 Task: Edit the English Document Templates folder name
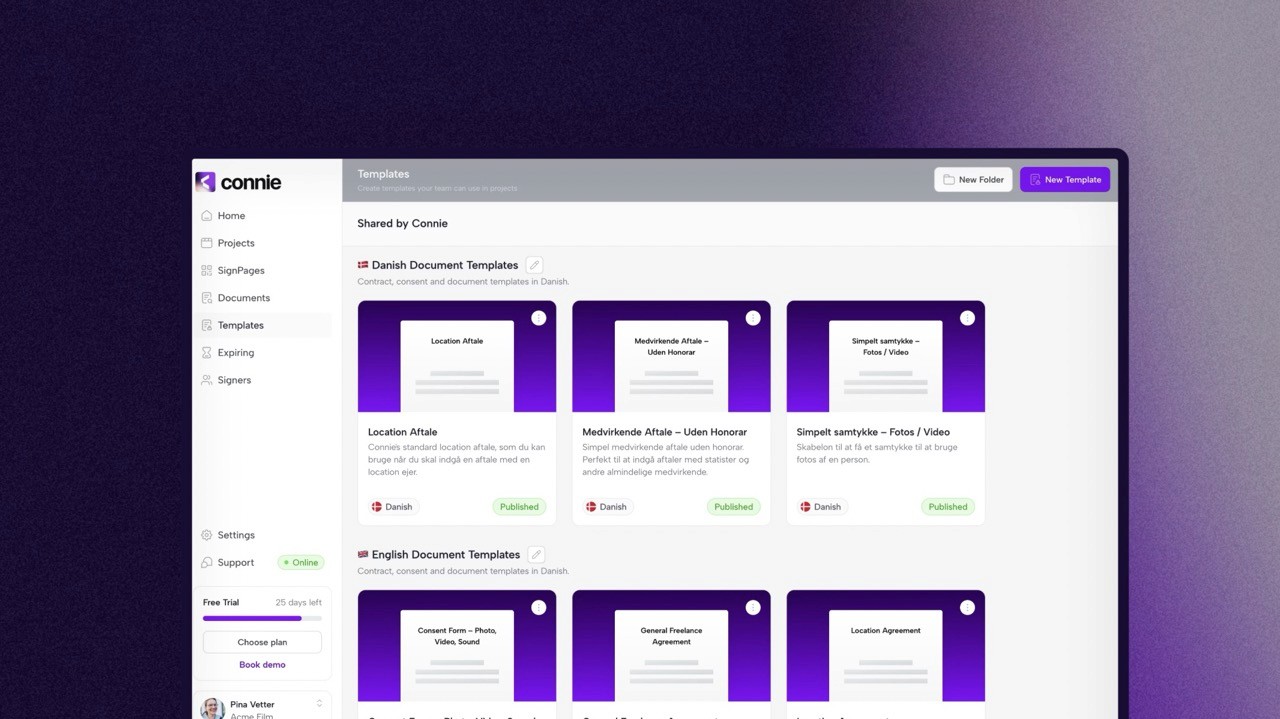coord(536,553)
